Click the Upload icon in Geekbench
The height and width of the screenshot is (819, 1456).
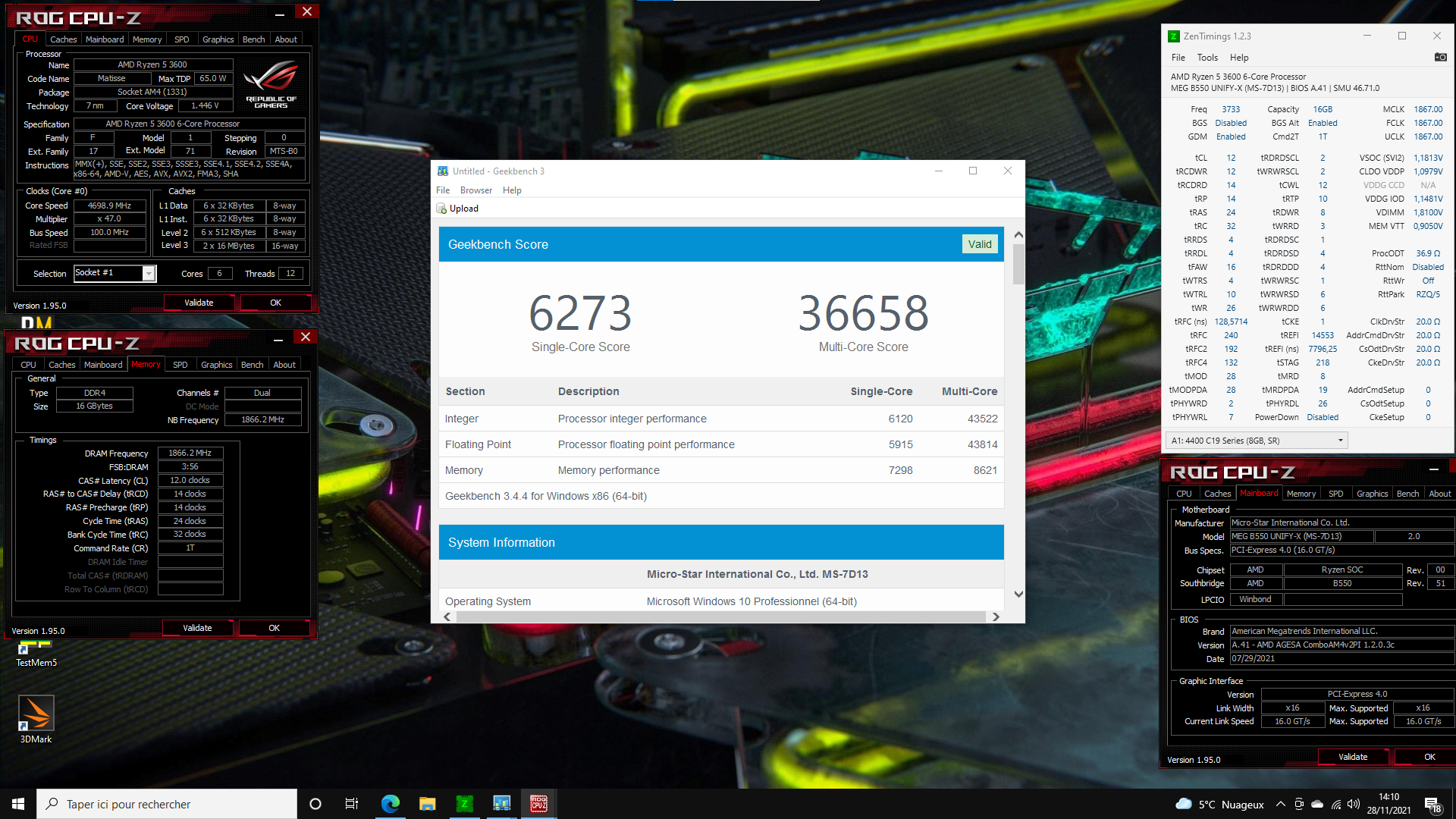441,209
